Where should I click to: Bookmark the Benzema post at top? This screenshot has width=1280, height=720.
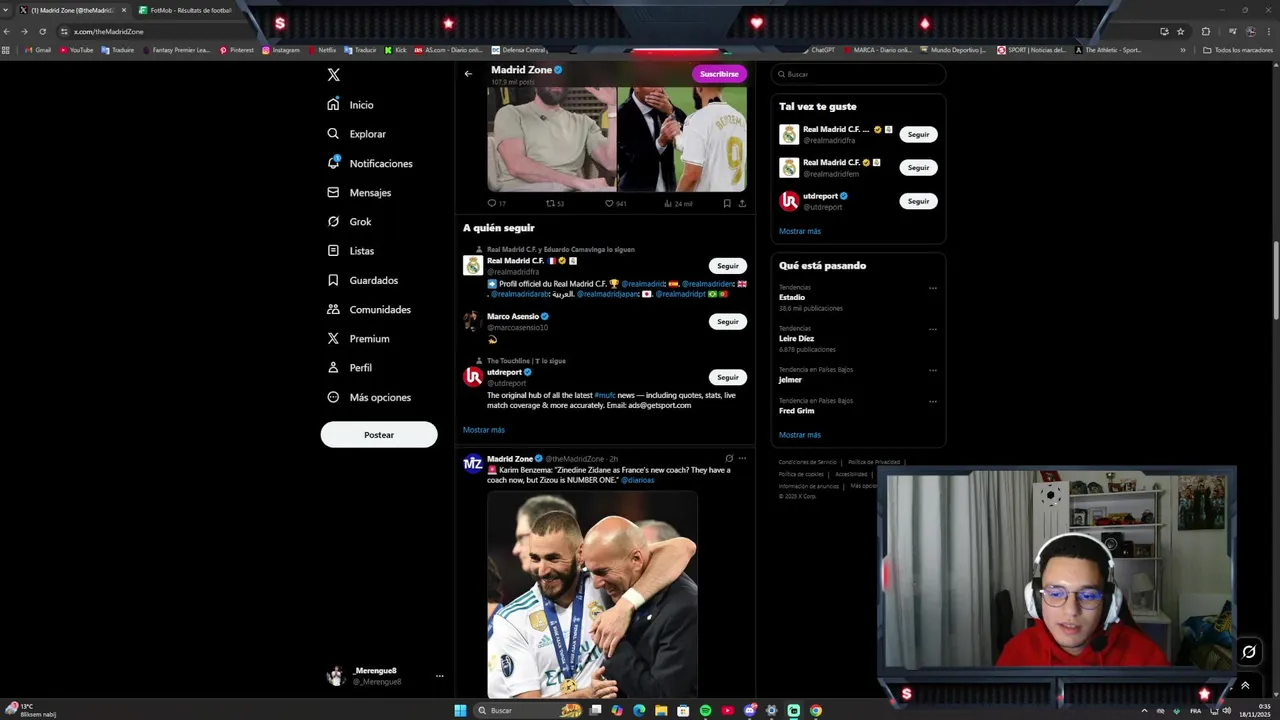727,203
